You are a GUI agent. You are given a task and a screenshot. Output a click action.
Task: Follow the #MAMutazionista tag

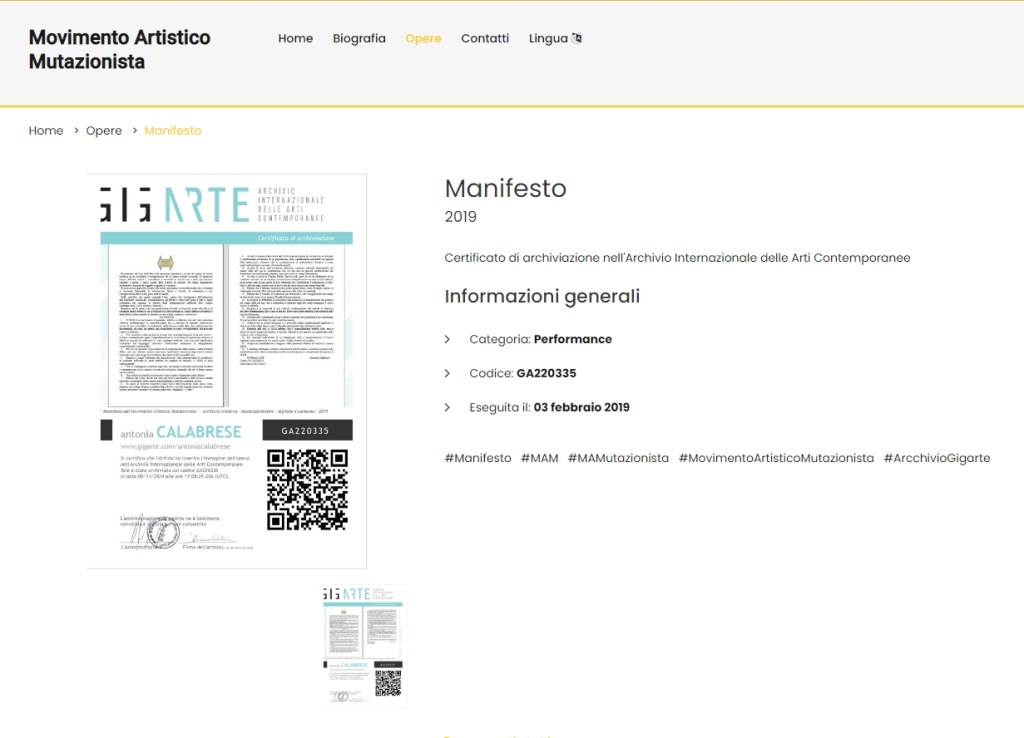coord(618,458)
